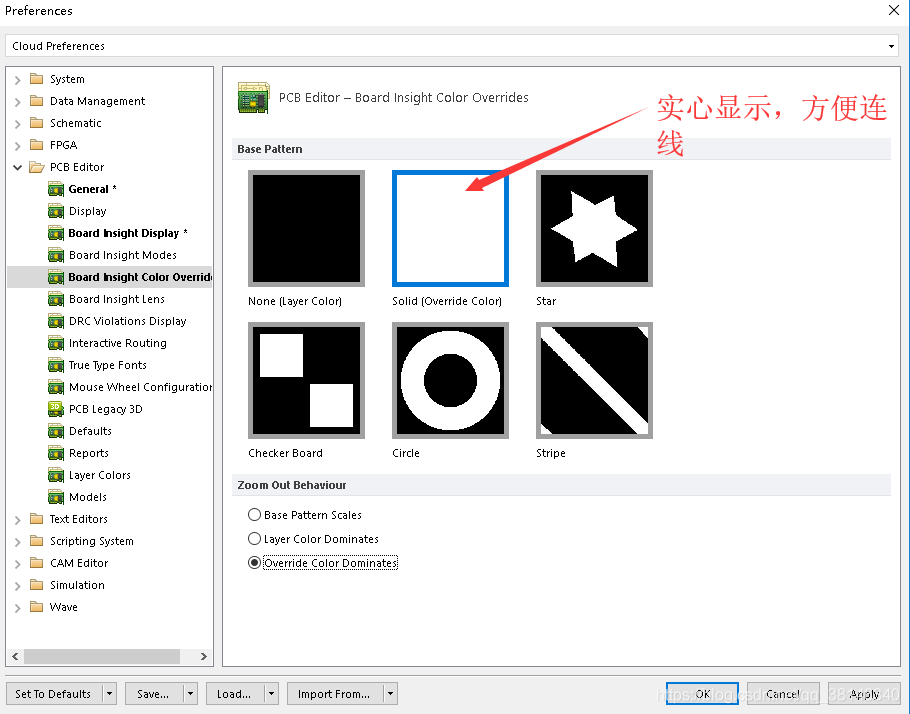This screenshot has width=910, height=714.
Task: Expand the System tree node
Action: tap(17, 80)
